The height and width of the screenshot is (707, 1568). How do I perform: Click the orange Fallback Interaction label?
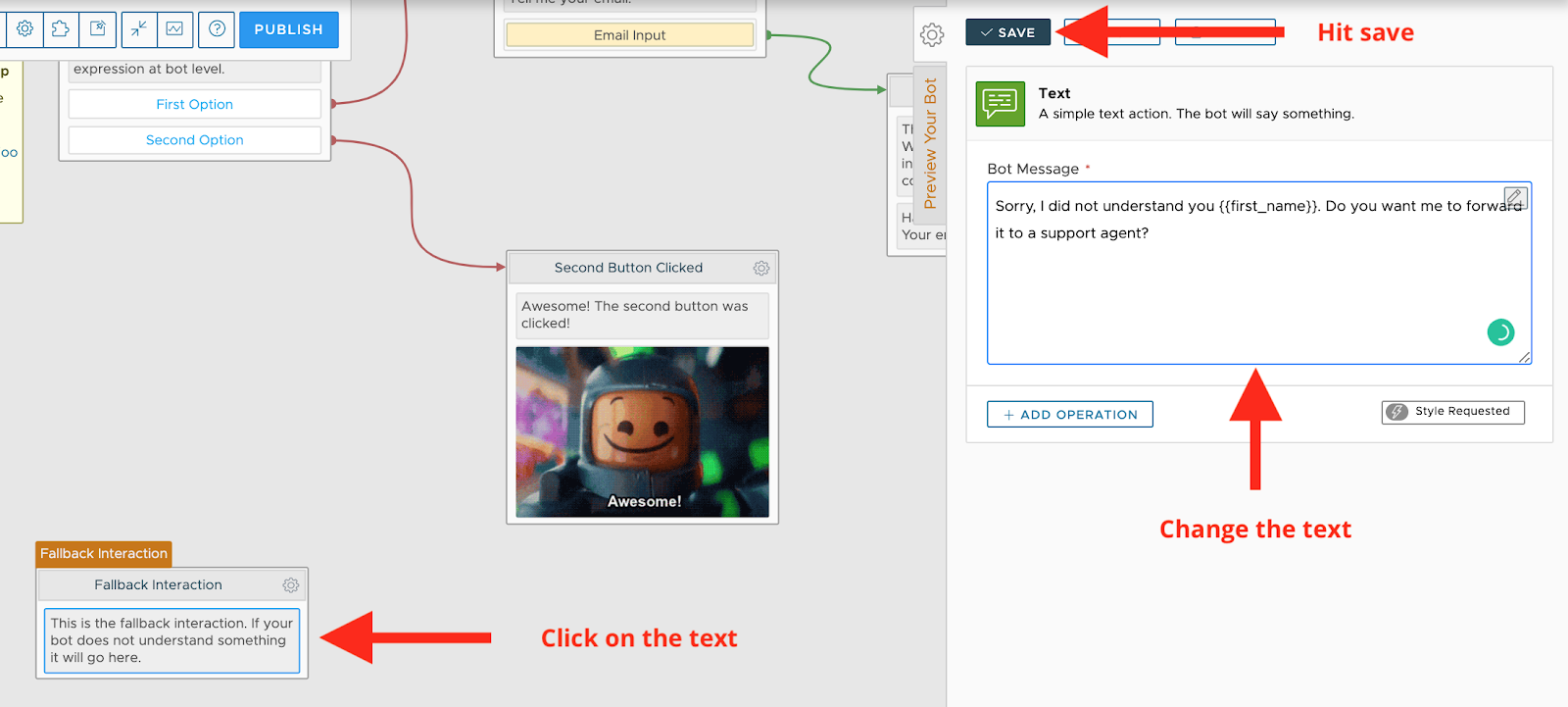104,554
